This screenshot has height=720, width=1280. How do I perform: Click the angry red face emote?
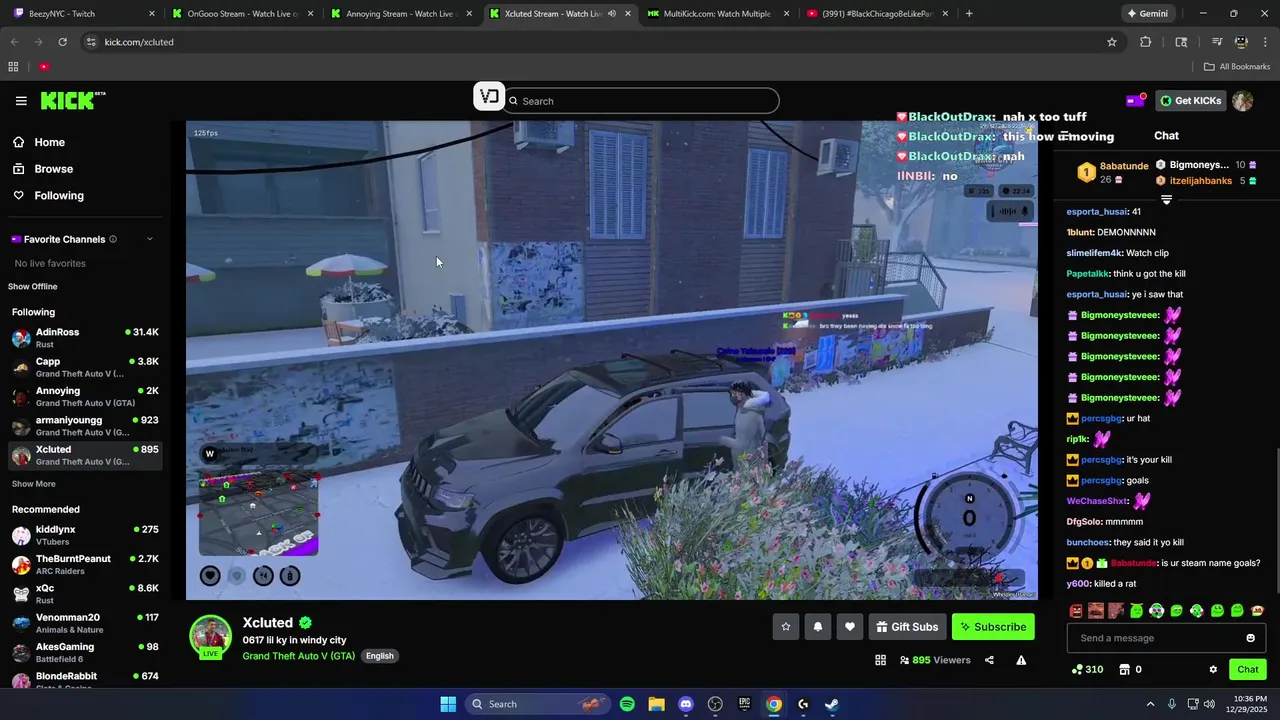pyautogui.click(x=1076, y=611)
